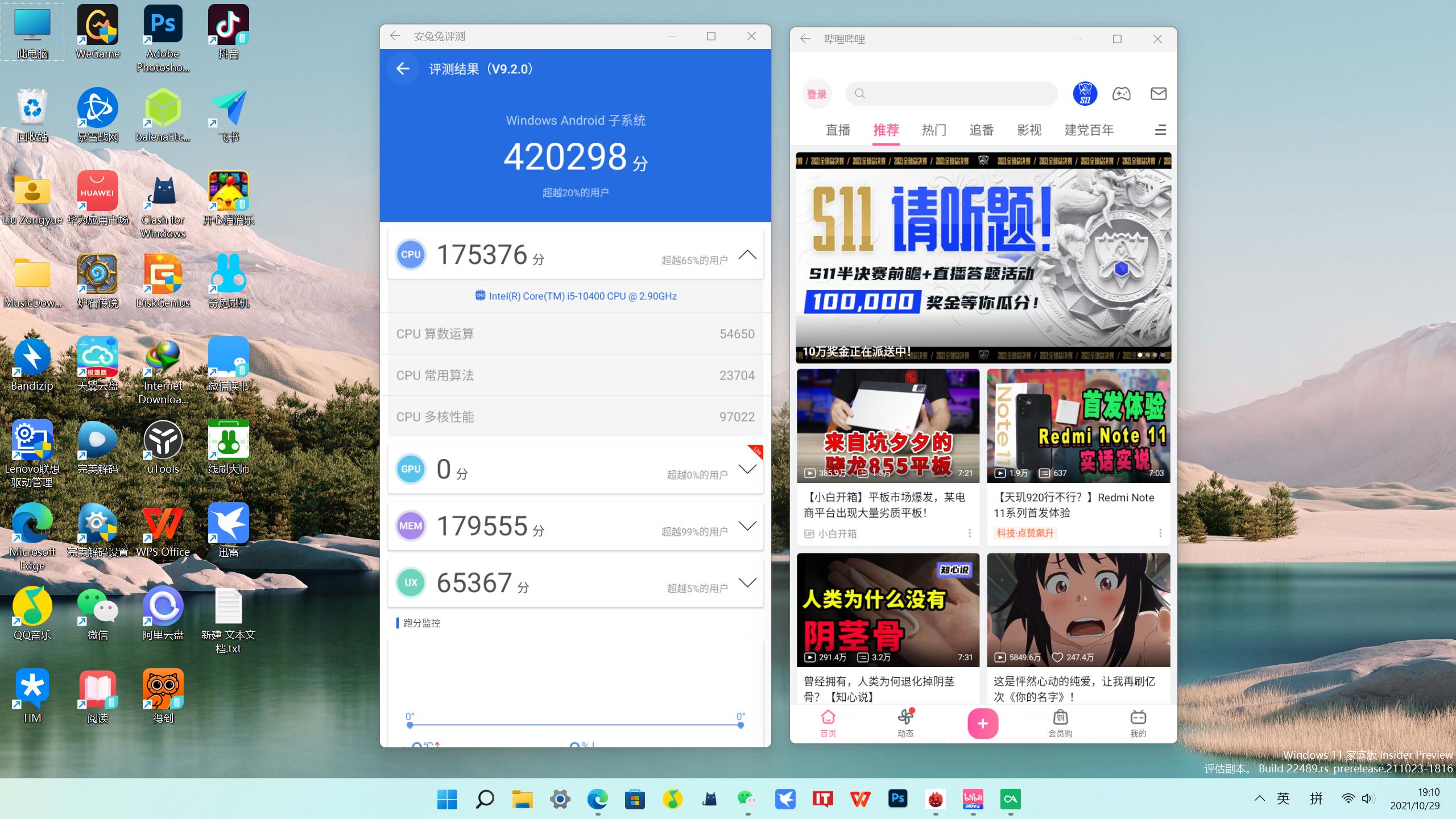Click the back arrow in AnTuTu results page
The image size is (1456, 819).
[403, 68]
